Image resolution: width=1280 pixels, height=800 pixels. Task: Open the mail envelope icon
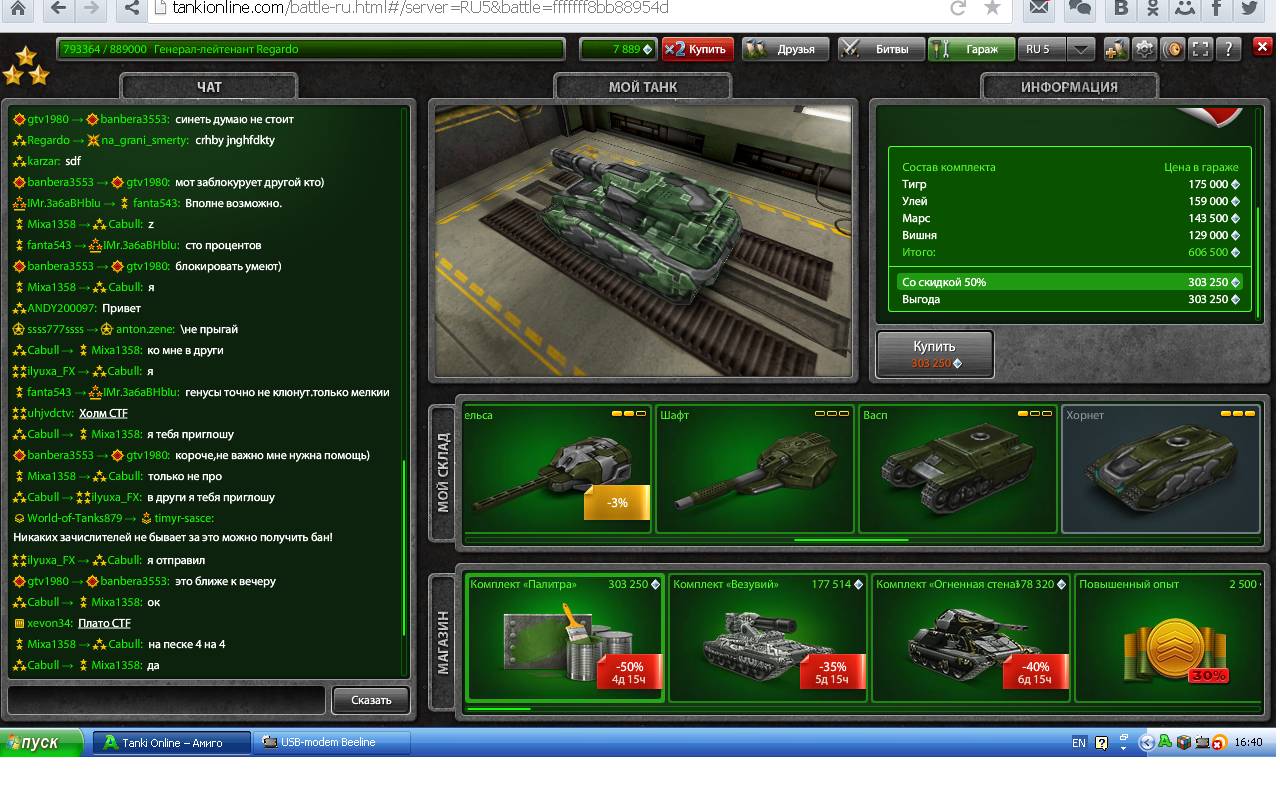1041,9
